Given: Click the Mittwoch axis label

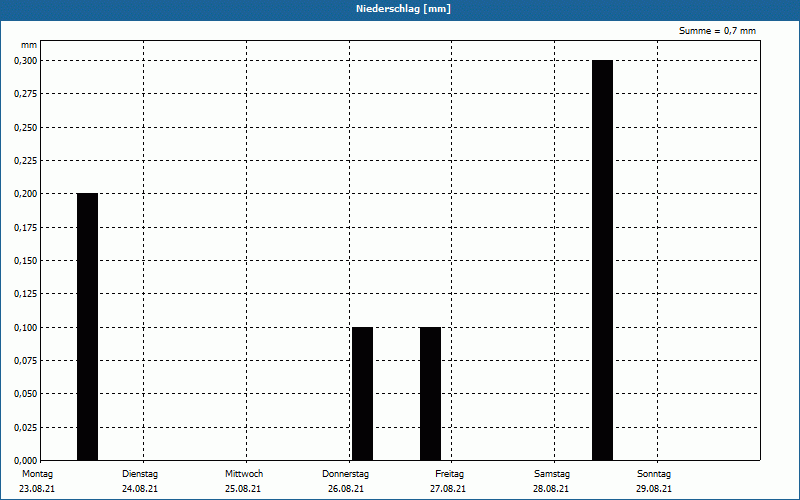Looking at the screenshot, I should tap(244, 474).
